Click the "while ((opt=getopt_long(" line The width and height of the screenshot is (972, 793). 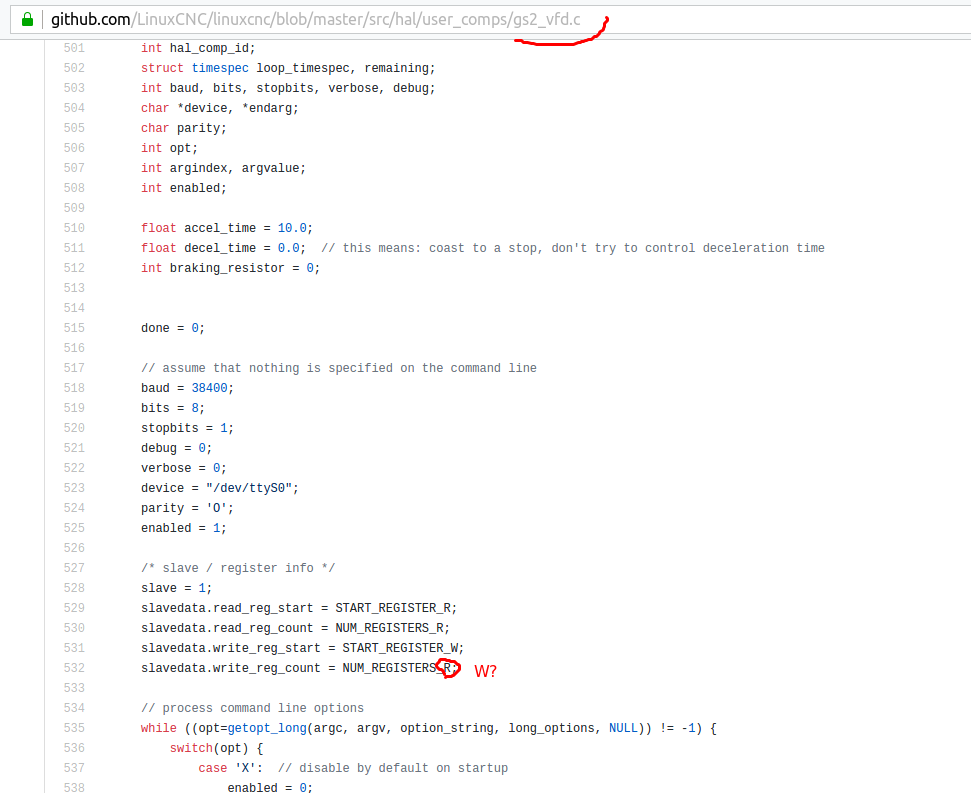(x=428, y=728)
